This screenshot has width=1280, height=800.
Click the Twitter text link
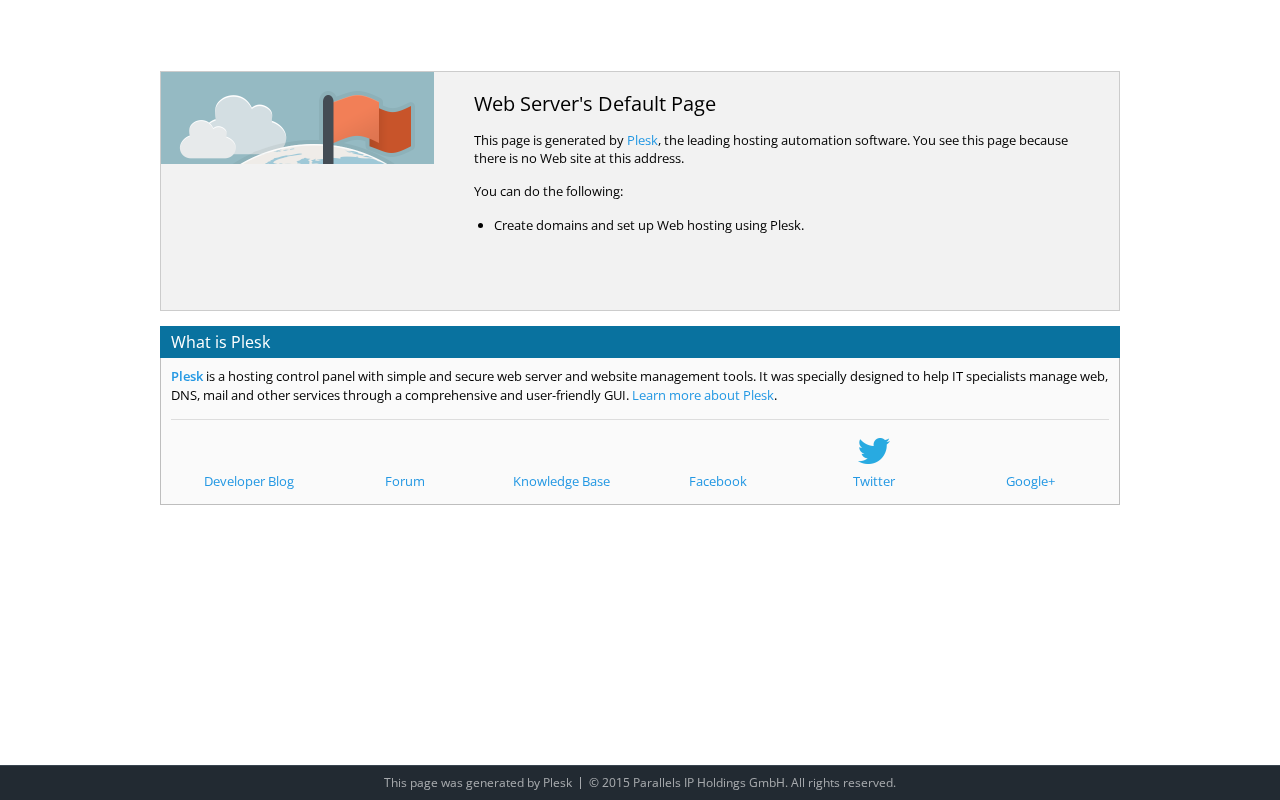tap(874, 481)
